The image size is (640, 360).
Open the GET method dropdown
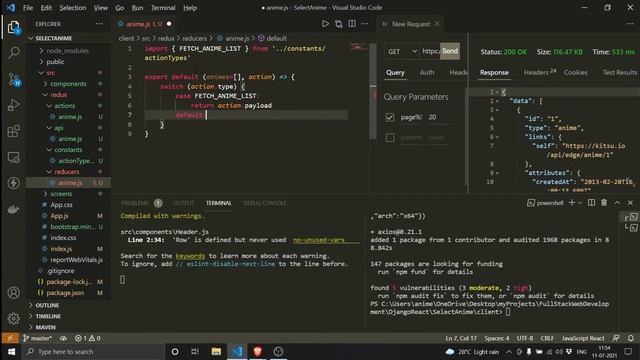[x=402, y=51]
